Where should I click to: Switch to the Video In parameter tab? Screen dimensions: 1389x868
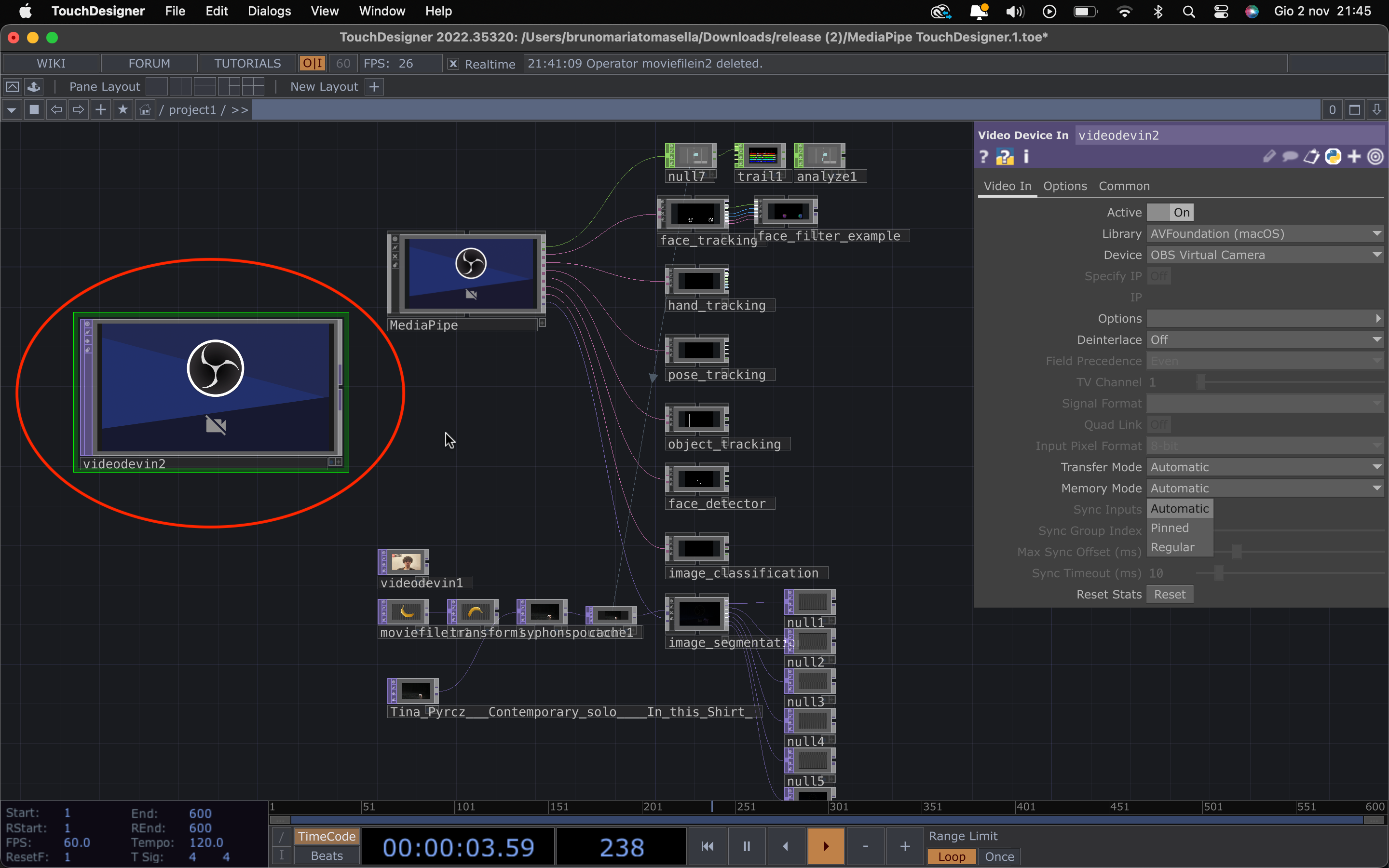1008,186
